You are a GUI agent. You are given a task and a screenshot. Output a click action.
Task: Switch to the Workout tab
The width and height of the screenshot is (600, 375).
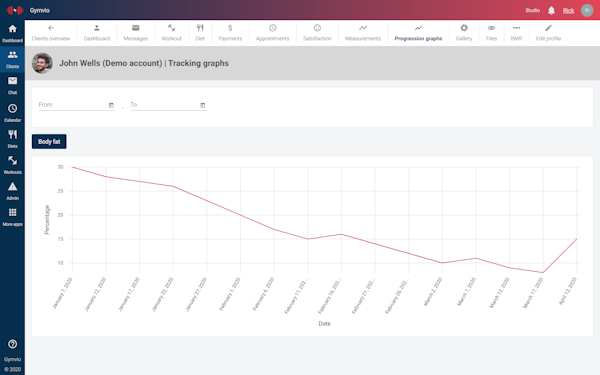point(171,33)
